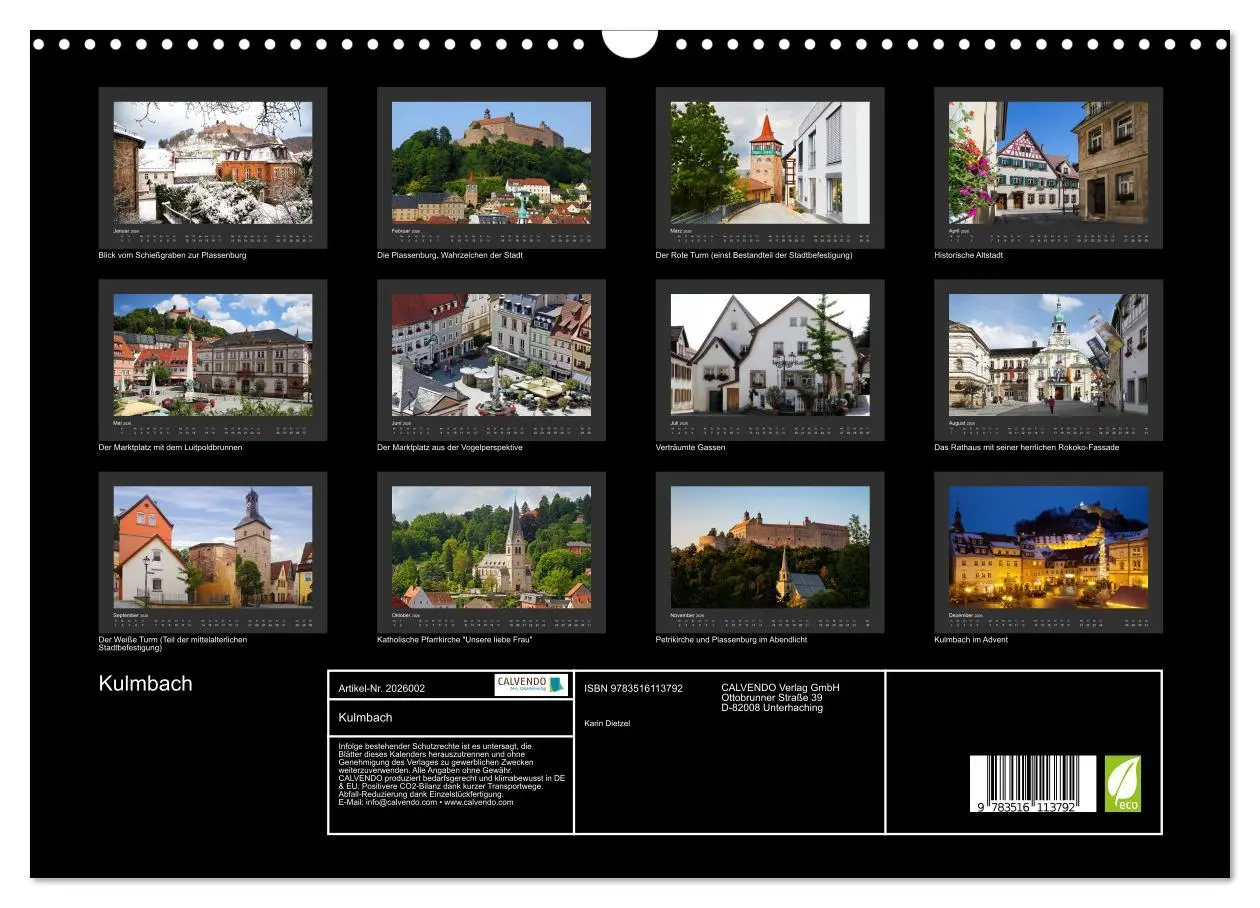
Task: Click the 'Kulmbach' title inside info box
Action: click(x=365, y=718)
